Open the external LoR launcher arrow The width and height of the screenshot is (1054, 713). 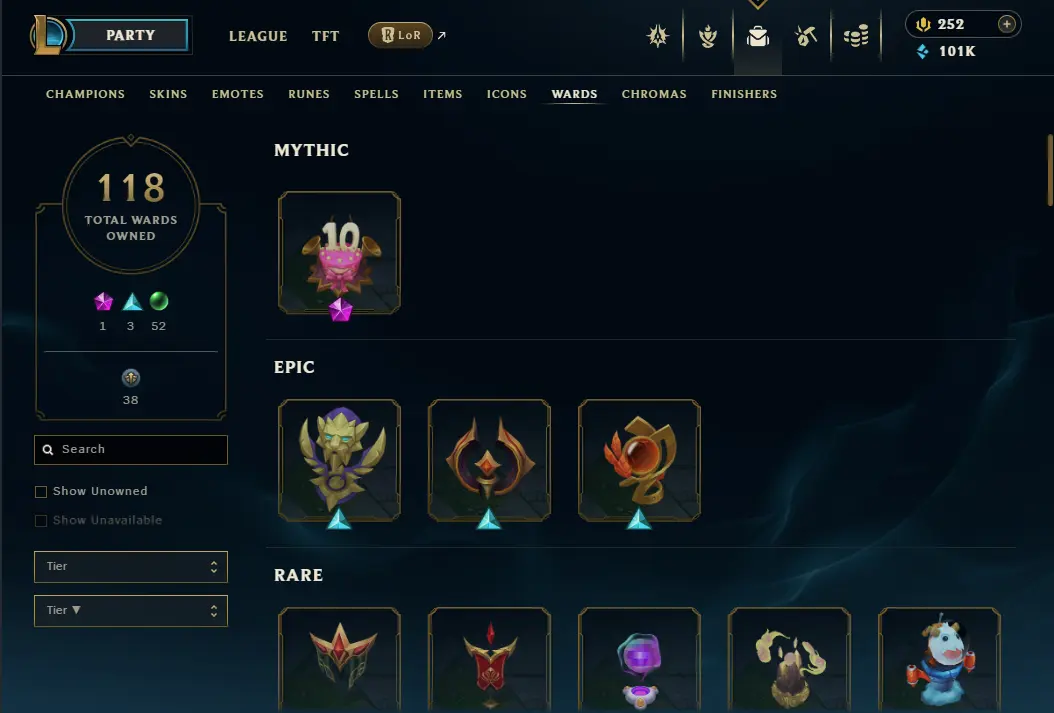[442, 35]
